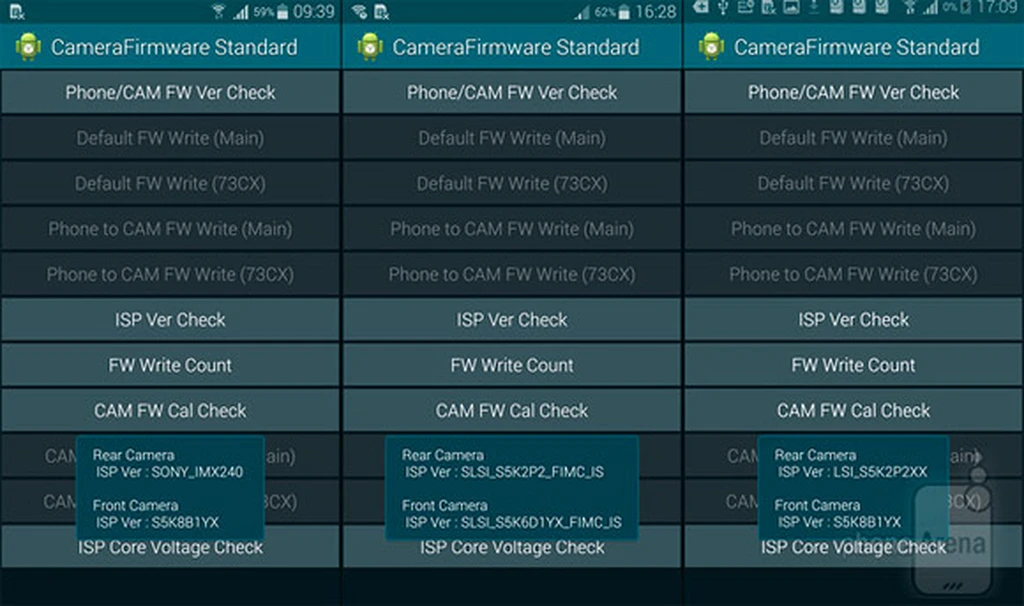The height and width of the screenshot is (606, 1024).
Task: Tap Default FW Write (Main) on the 09:39 screen
Action: [170, 138]
